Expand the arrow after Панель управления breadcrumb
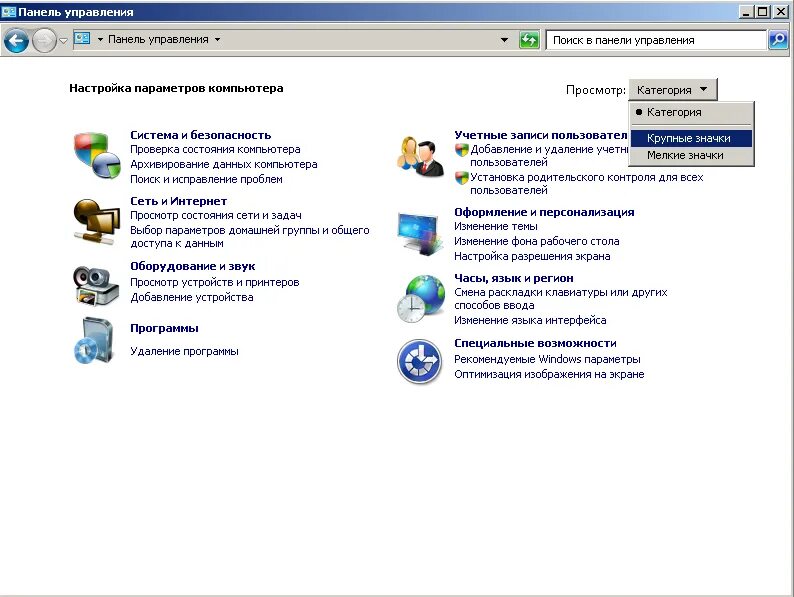Screen dimensions: 794x597 click(x=217, y=39)
